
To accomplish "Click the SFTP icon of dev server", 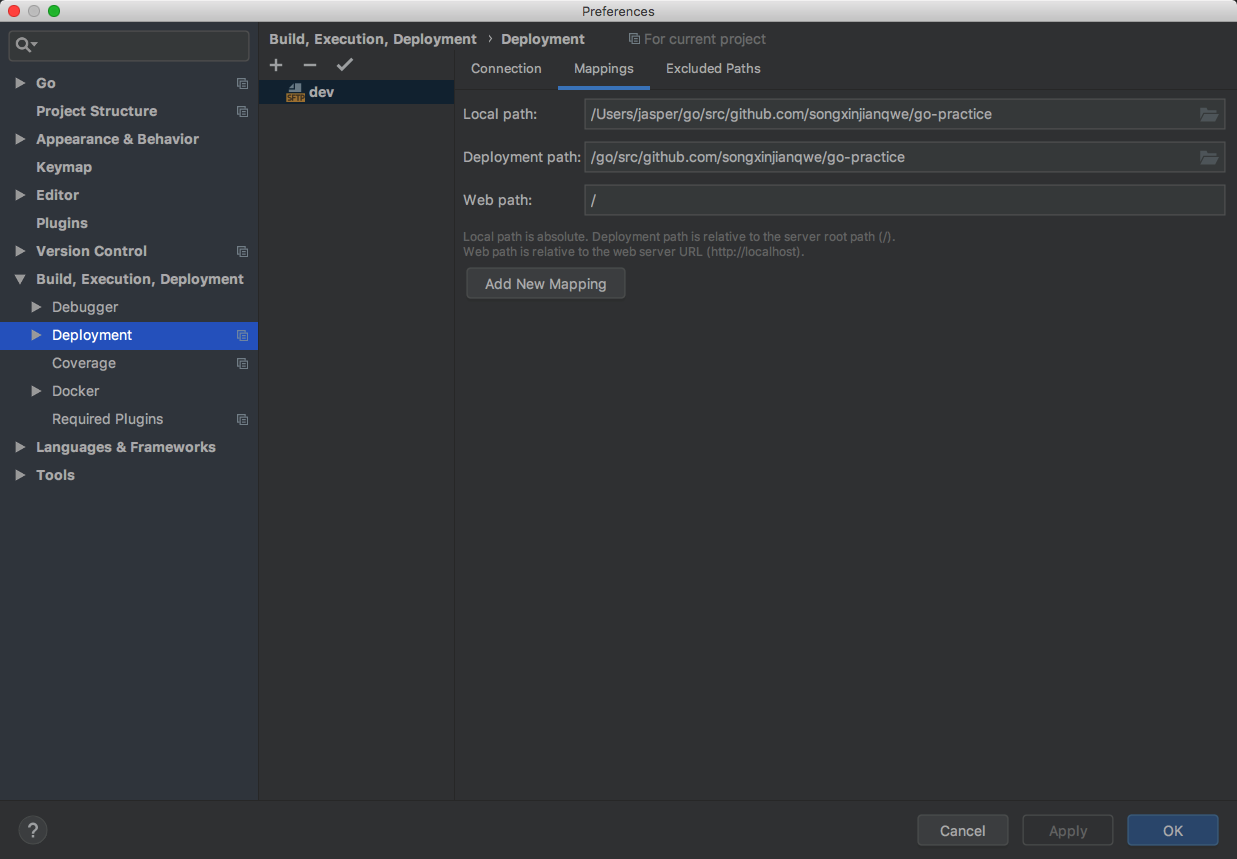I will [x=295, y=92].
